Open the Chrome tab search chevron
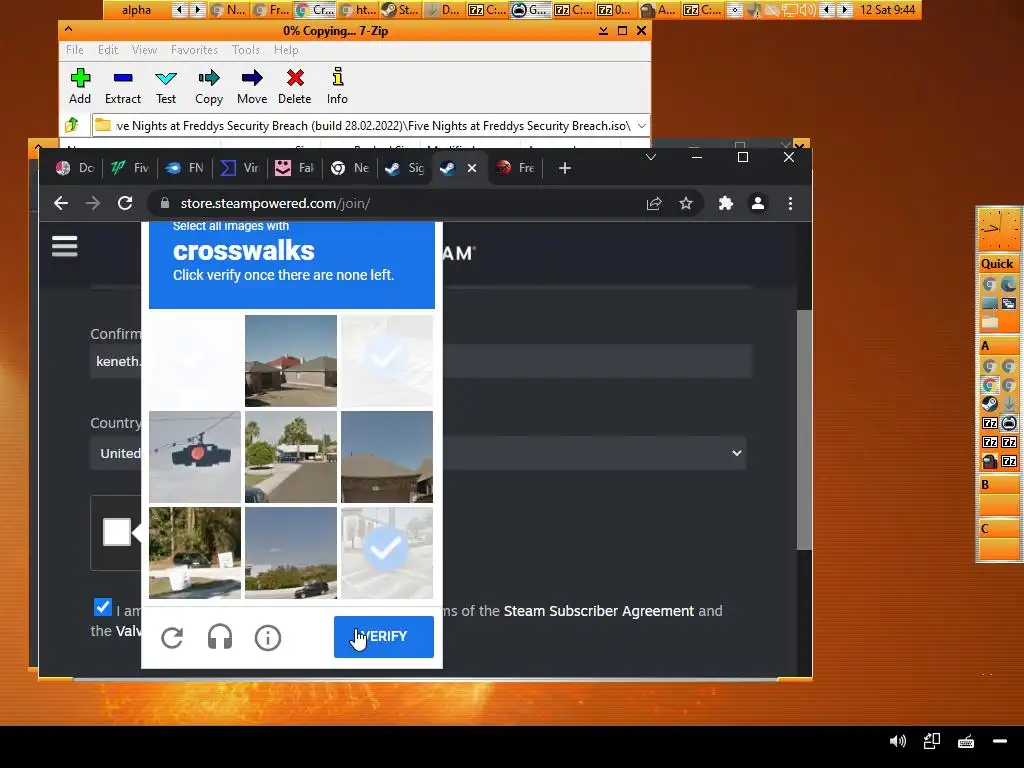The width and height of the screenshot is (1024, 768). (x=650, y=157)
